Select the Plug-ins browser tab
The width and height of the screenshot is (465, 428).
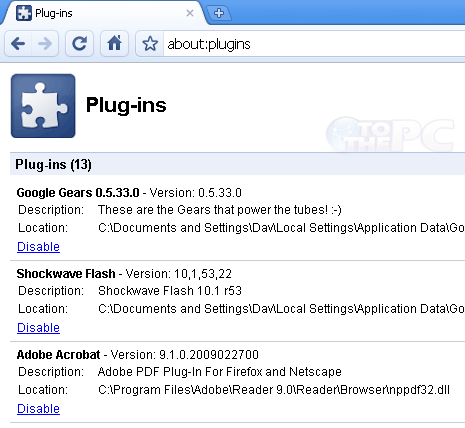(103, 13)
